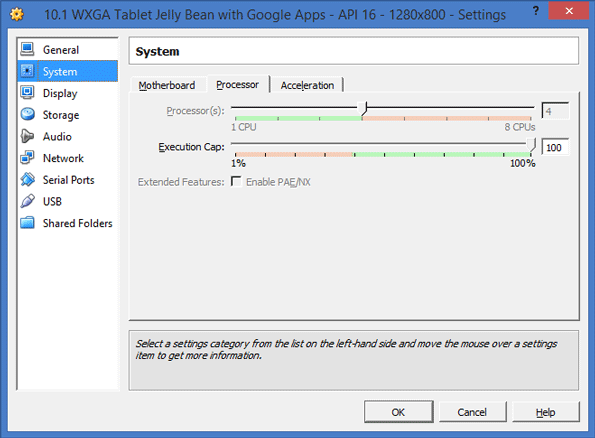Open Network settings icon

[27, 158]
